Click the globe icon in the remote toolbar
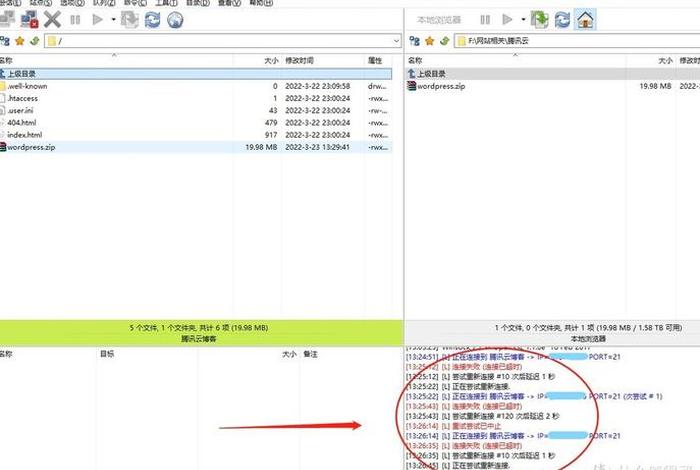Viewport: 700px width, 470px height. (x=175, y=20)
